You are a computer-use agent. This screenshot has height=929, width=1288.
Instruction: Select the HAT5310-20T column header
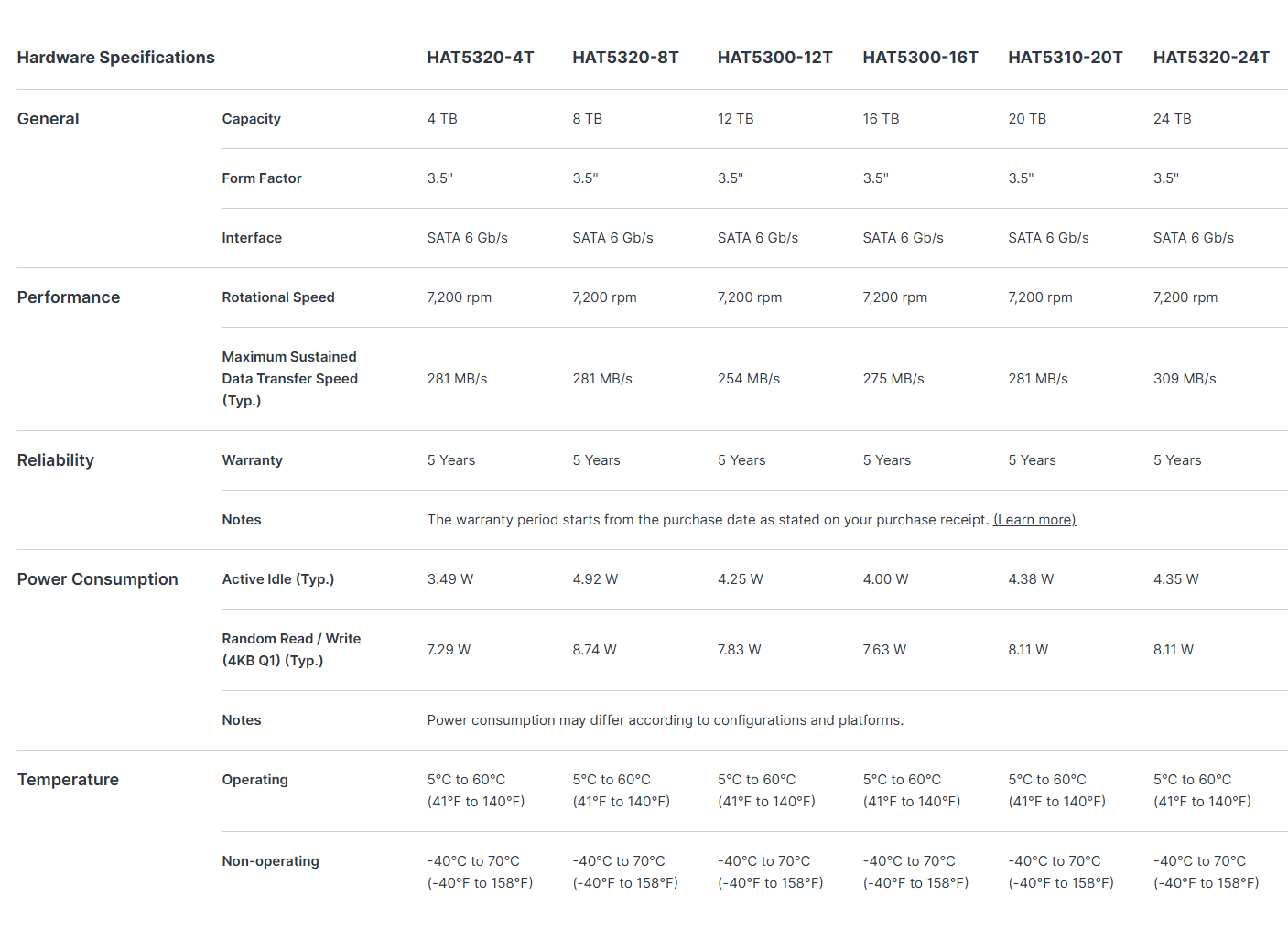pyautogui.click(x=1065, y=58)
